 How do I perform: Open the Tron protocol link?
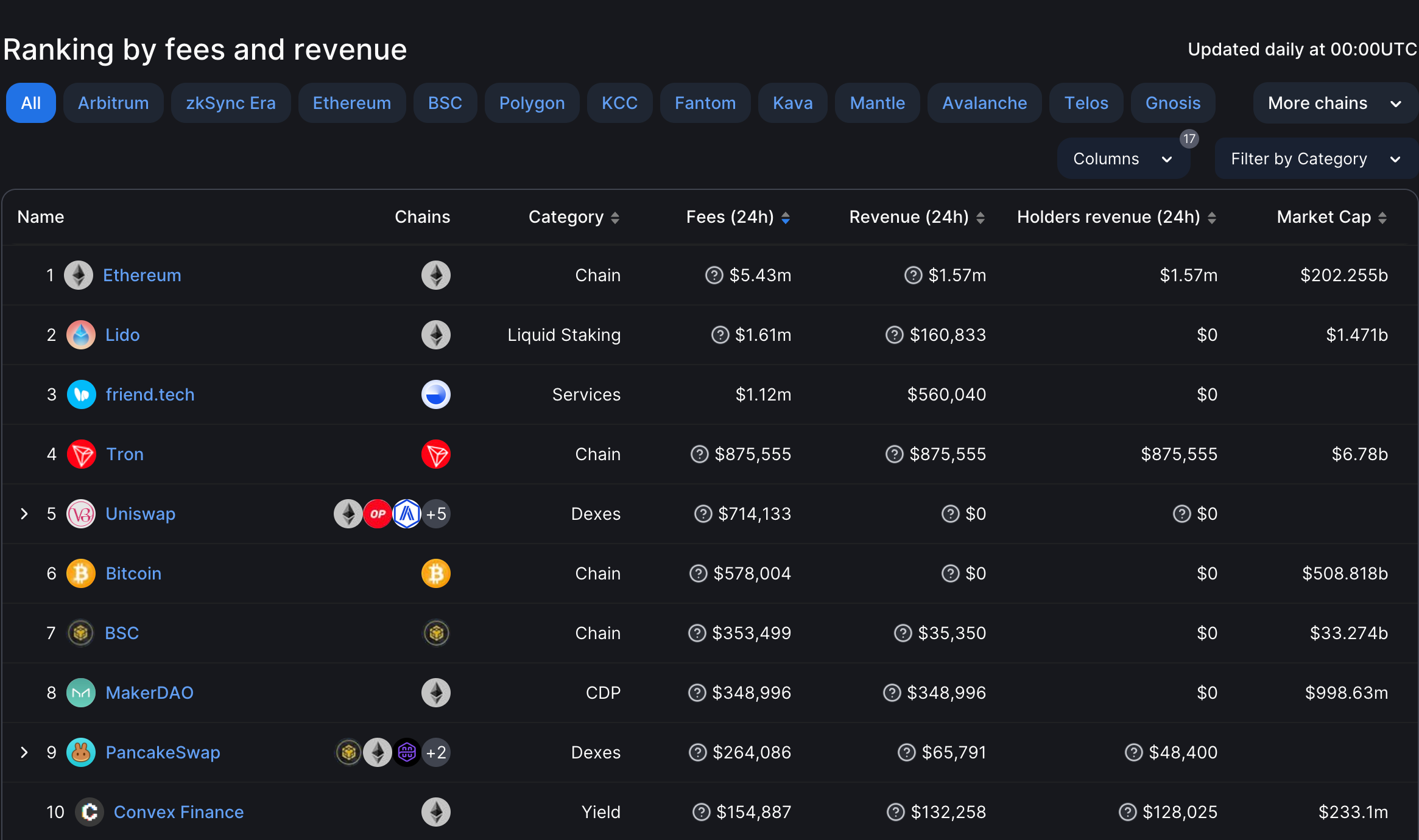pyautogui.click(x=125, y=454)
